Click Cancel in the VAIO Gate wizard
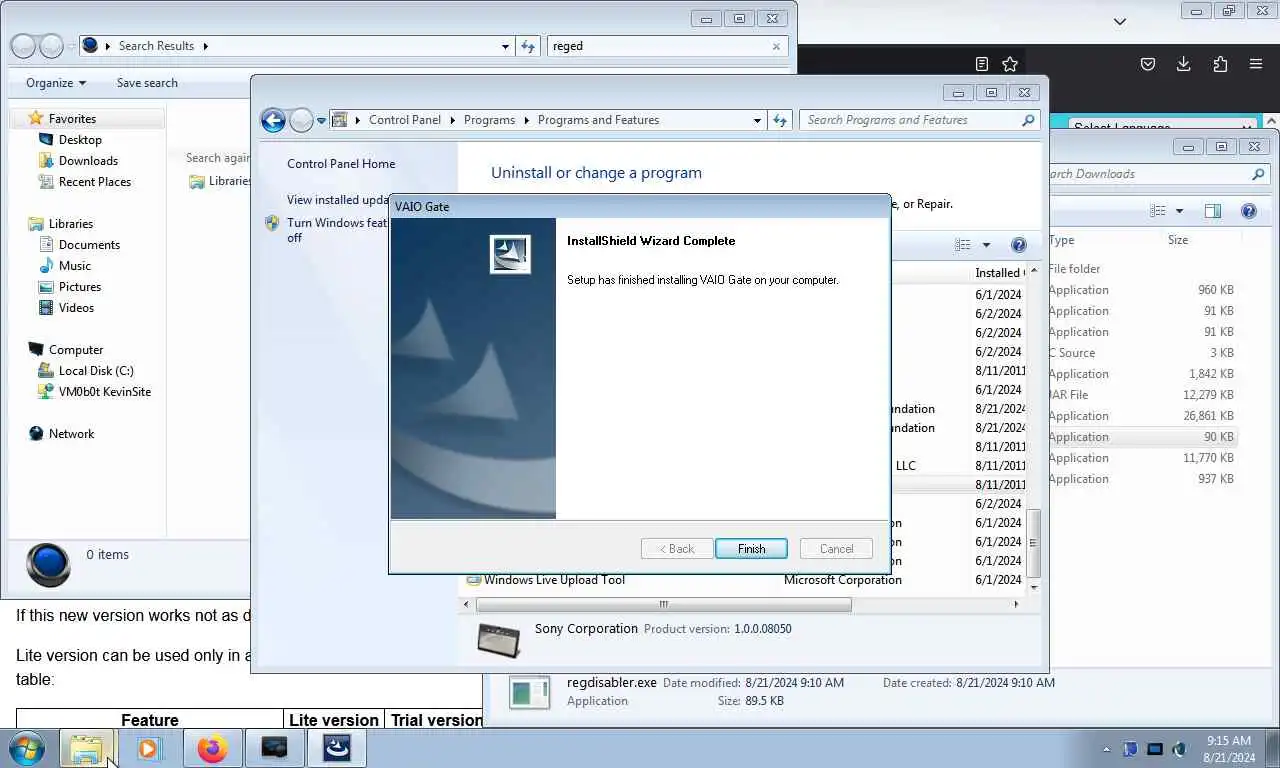This screenshot has height=768, width=1280. pyautogui.click(x=836, y=549)
